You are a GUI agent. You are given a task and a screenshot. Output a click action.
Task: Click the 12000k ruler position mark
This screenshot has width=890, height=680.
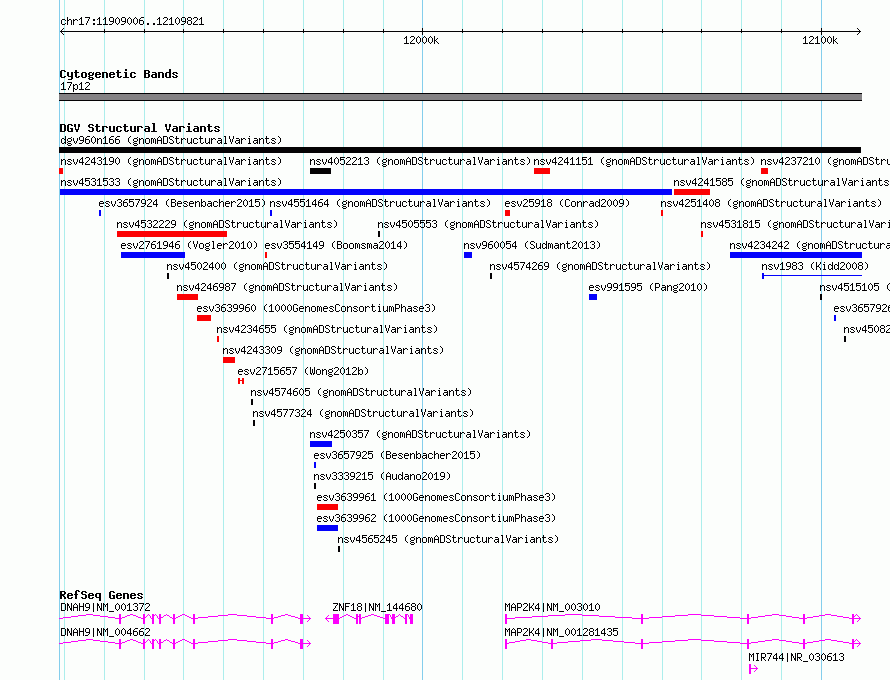pos(421,40)
